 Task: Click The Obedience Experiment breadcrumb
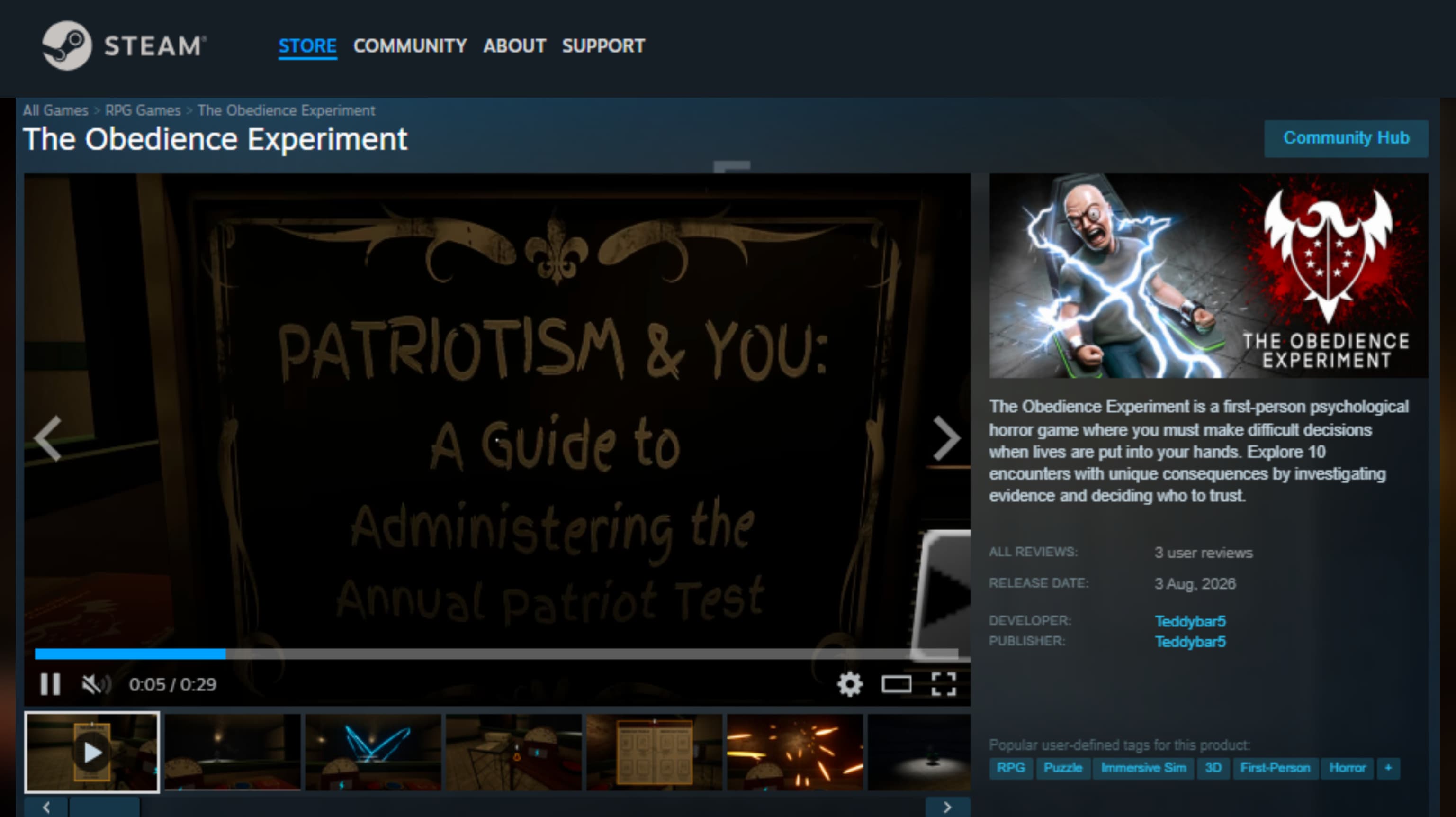coord(286,110)
